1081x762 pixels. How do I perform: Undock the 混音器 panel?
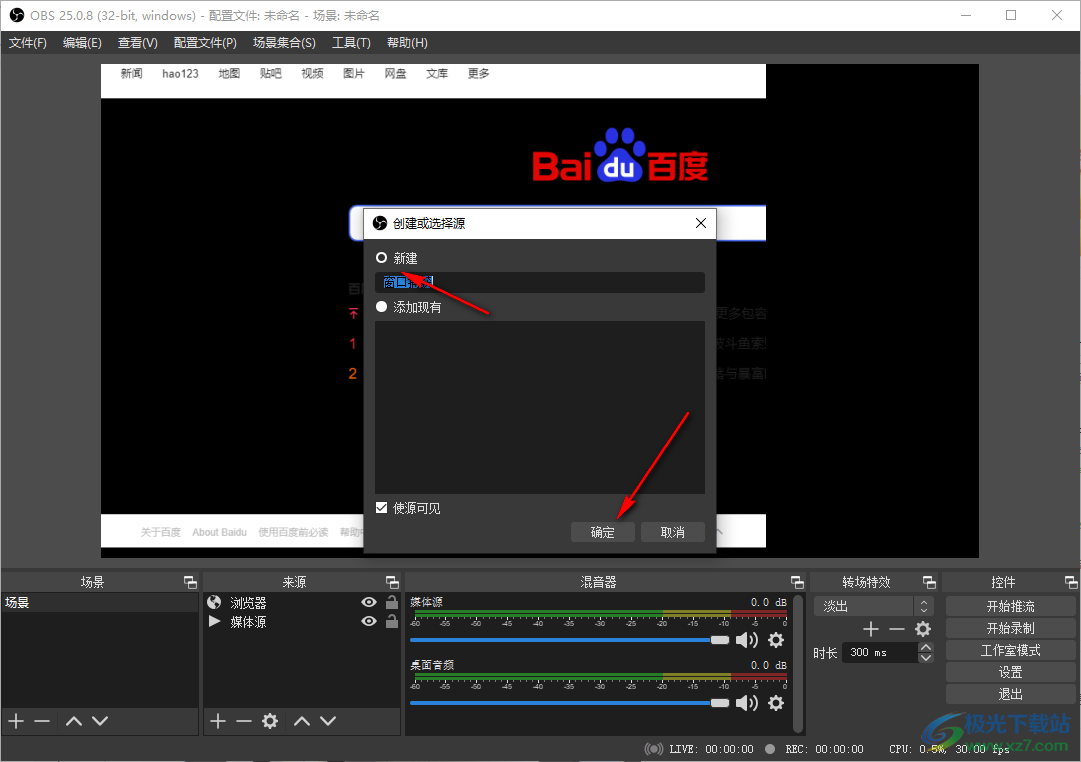pyautogui.click(x=797, y=583)
